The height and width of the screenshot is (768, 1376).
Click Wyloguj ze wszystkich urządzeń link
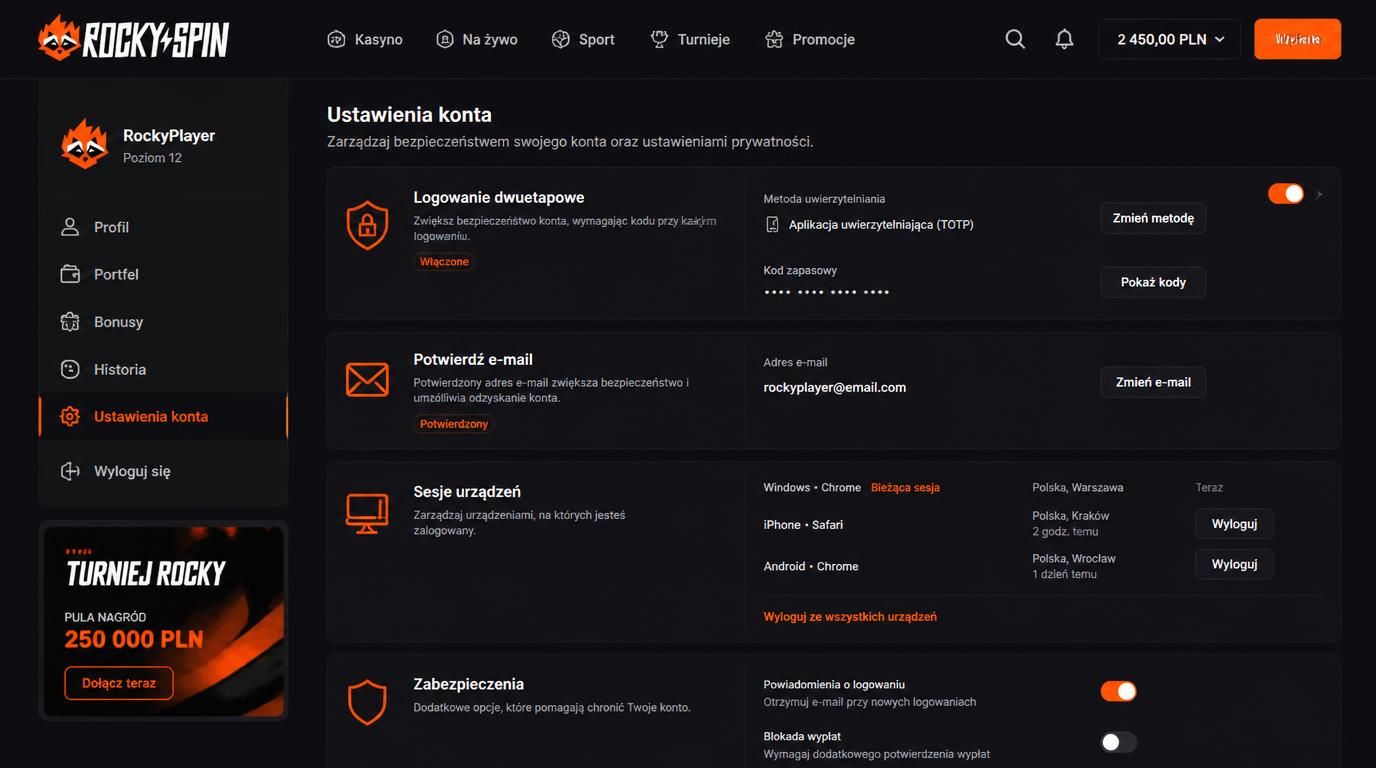850,617
